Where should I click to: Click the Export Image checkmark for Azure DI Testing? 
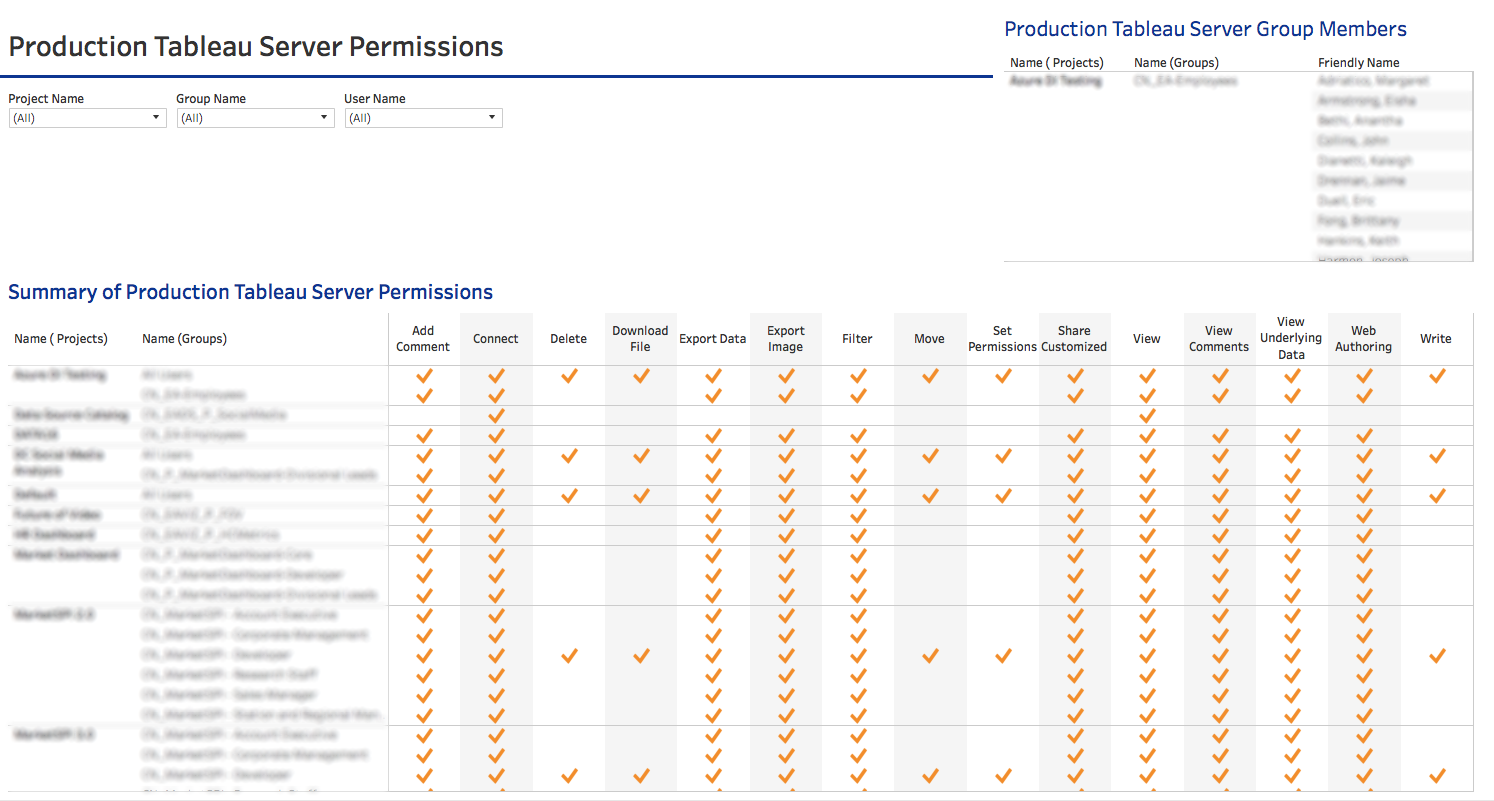tap(785, 375)
